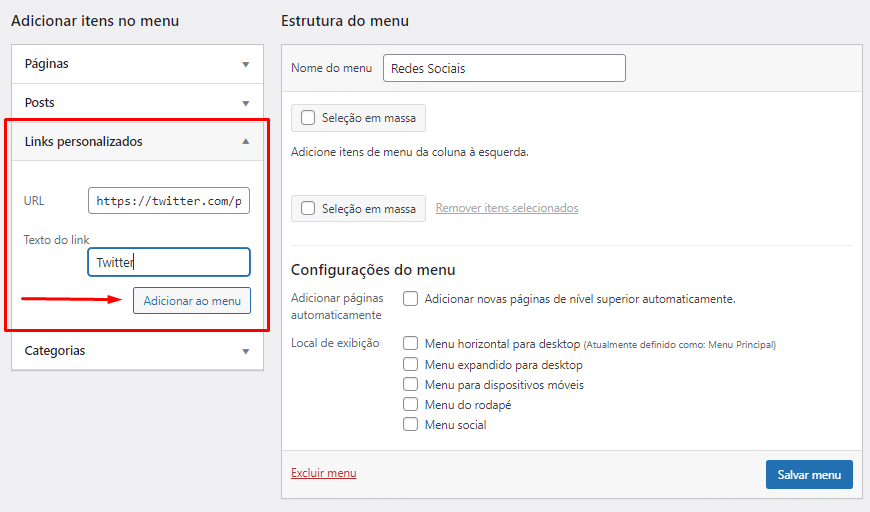This screenshot has height=512, width=870.
Task: Enable automatic adding of top-level pages
Action: (410, 298)
